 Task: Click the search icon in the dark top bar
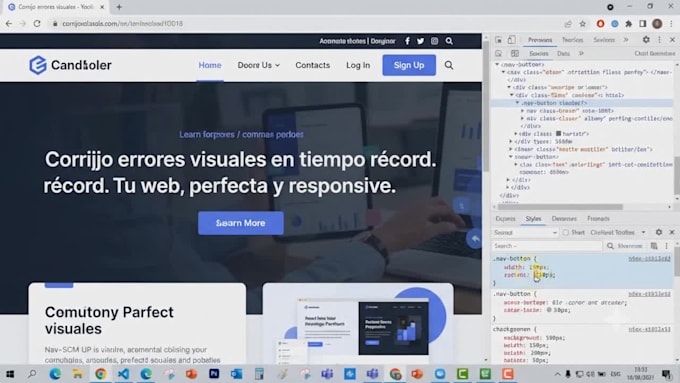pyautogui.click(x=449, y=41)
